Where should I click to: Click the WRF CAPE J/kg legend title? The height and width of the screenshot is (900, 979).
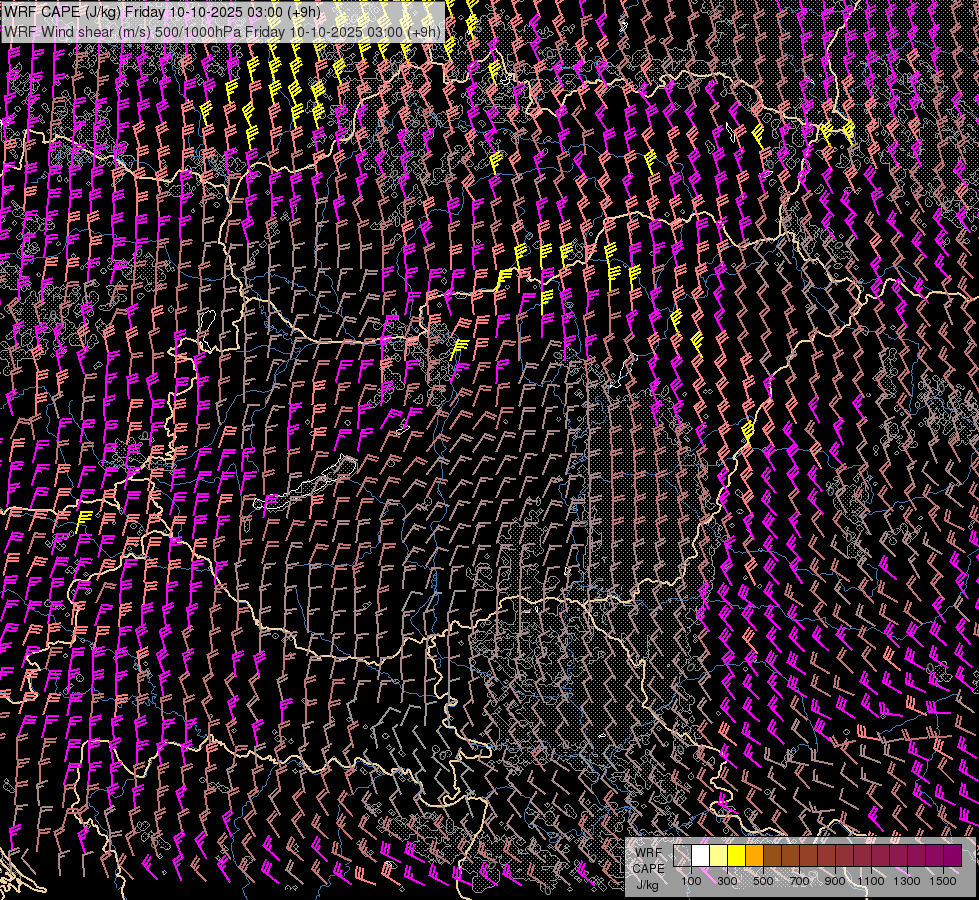(647, 868)
